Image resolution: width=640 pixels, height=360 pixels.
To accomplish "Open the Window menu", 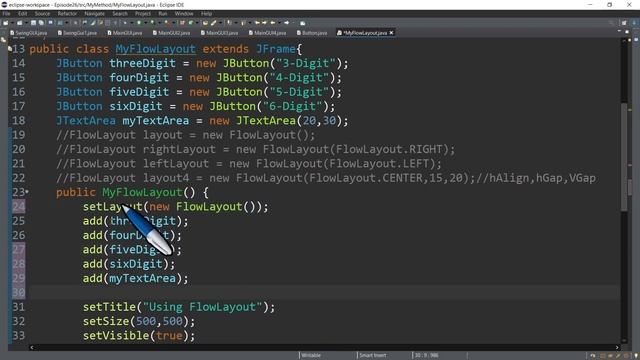I will (184, 13).
